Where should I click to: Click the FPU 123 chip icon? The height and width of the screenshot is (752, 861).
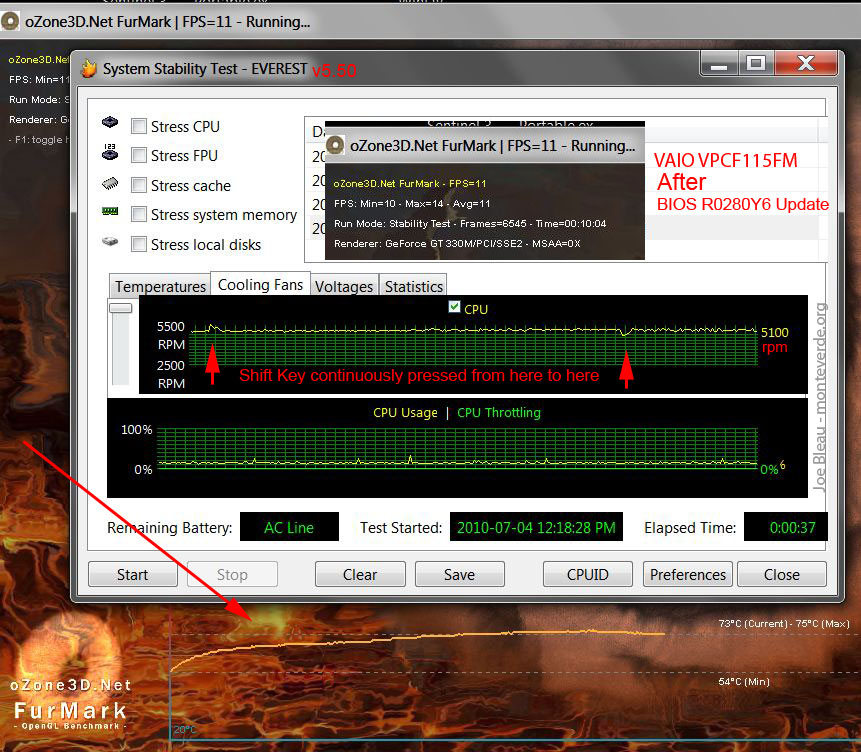[x=110, y=152]
